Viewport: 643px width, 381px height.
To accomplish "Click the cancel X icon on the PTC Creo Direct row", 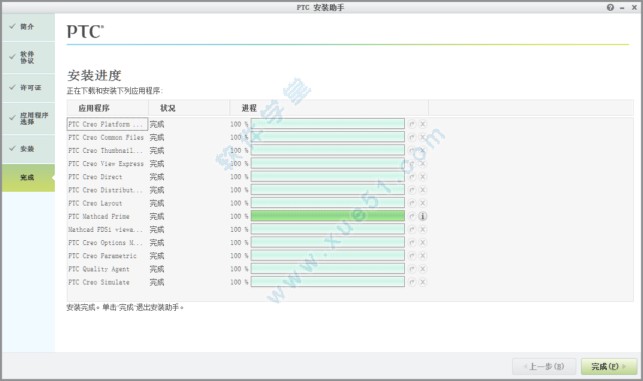I will 423,177.
